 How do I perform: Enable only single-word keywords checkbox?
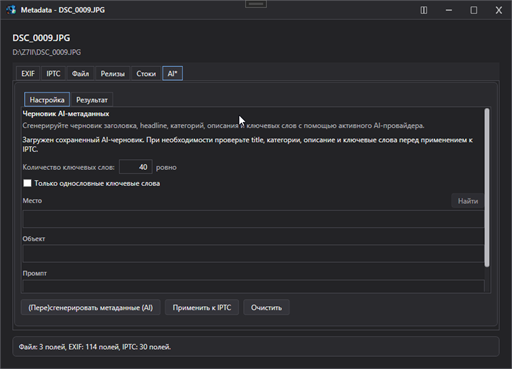coord(27,183)
